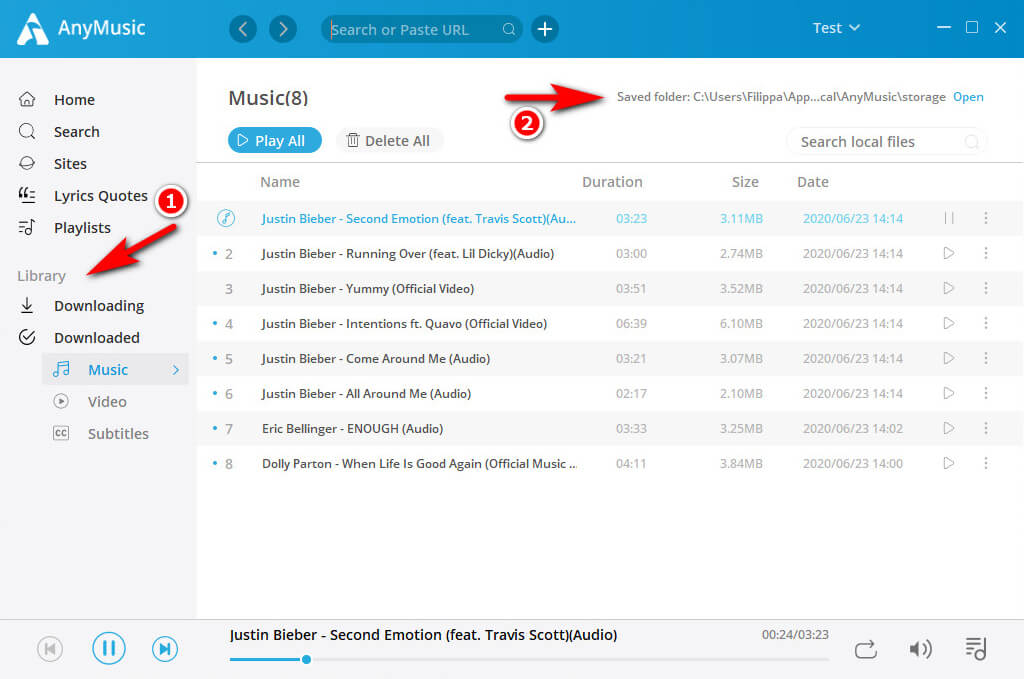
Task: Pause playback in bottom player
Action: (108, 648)
